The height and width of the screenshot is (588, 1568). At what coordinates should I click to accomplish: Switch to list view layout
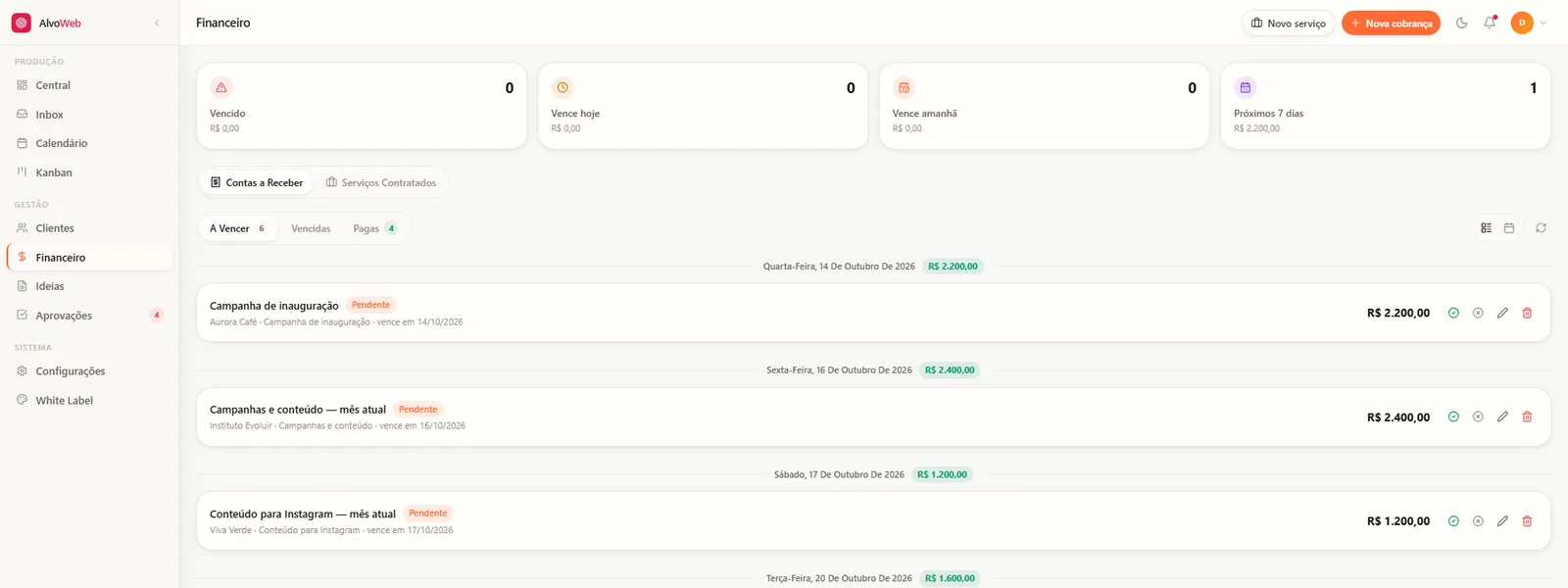click(x=1486, y=228)
